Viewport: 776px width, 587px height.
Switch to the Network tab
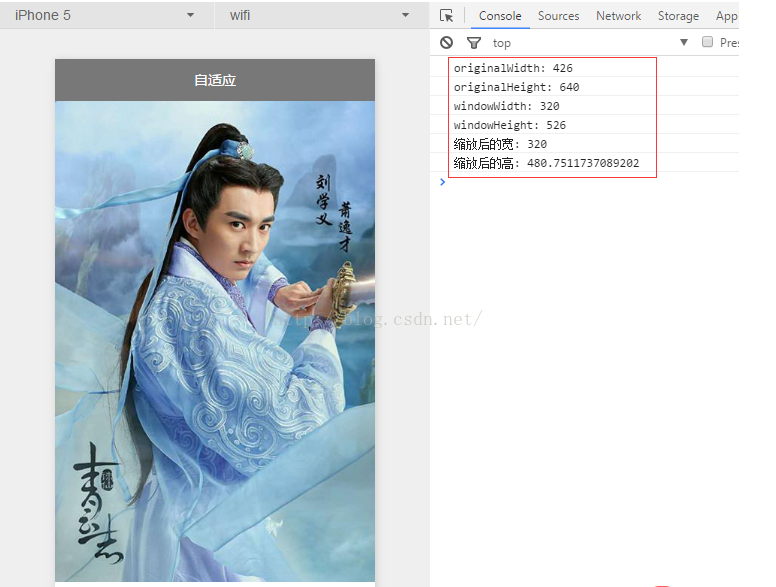618,16
